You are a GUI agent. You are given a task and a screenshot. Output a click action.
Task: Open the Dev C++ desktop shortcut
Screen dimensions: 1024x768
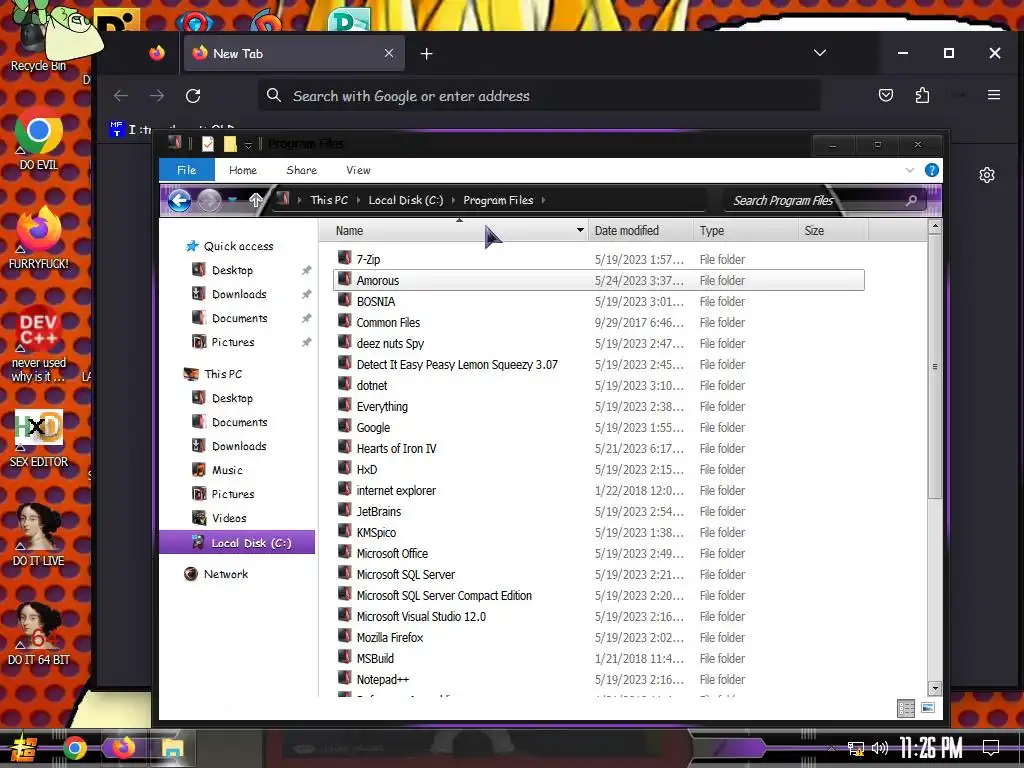[39, 344]
